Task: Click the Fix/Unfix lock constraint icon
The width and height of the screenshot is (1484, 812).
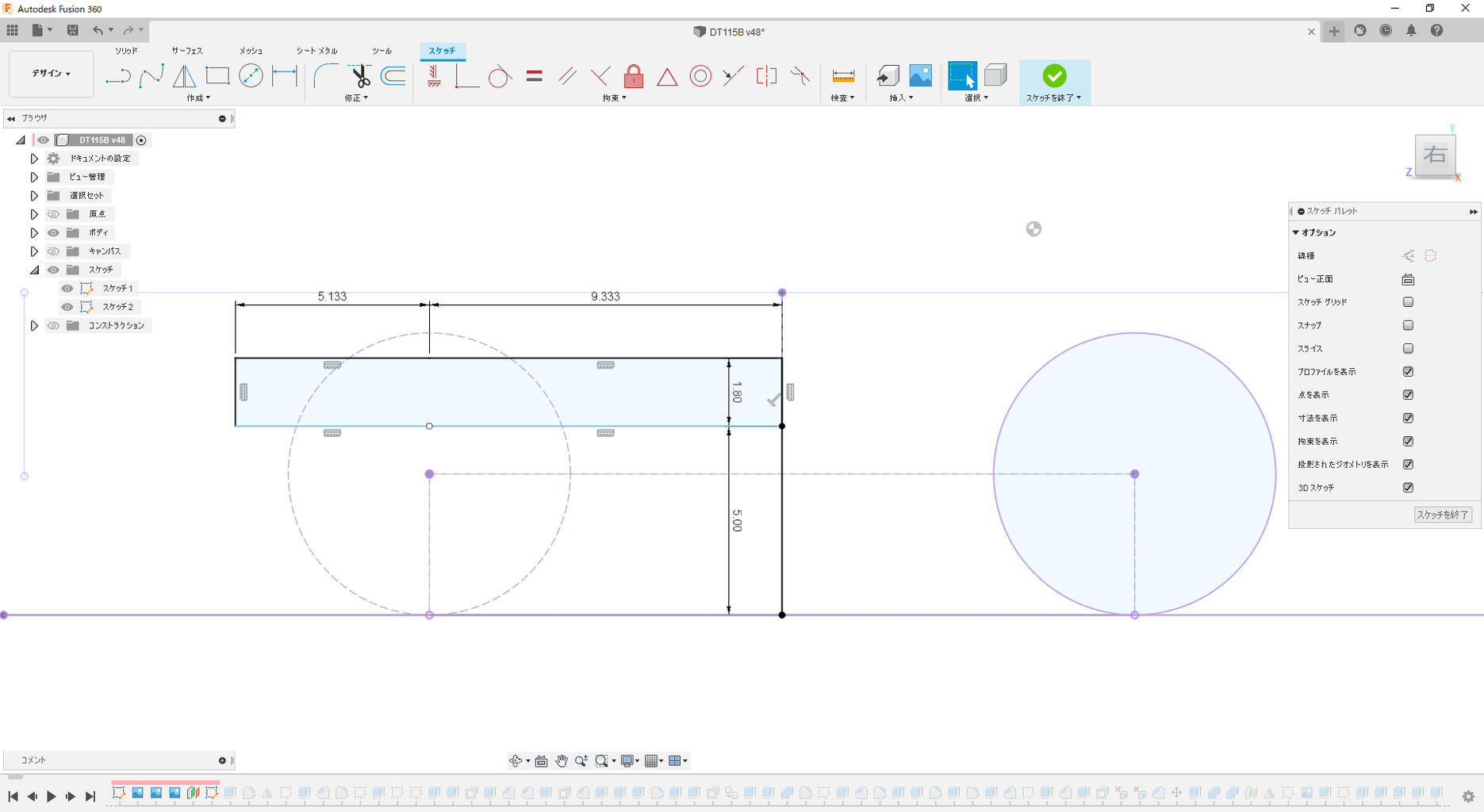Action: pyautogui.click(x=633, y=76)
